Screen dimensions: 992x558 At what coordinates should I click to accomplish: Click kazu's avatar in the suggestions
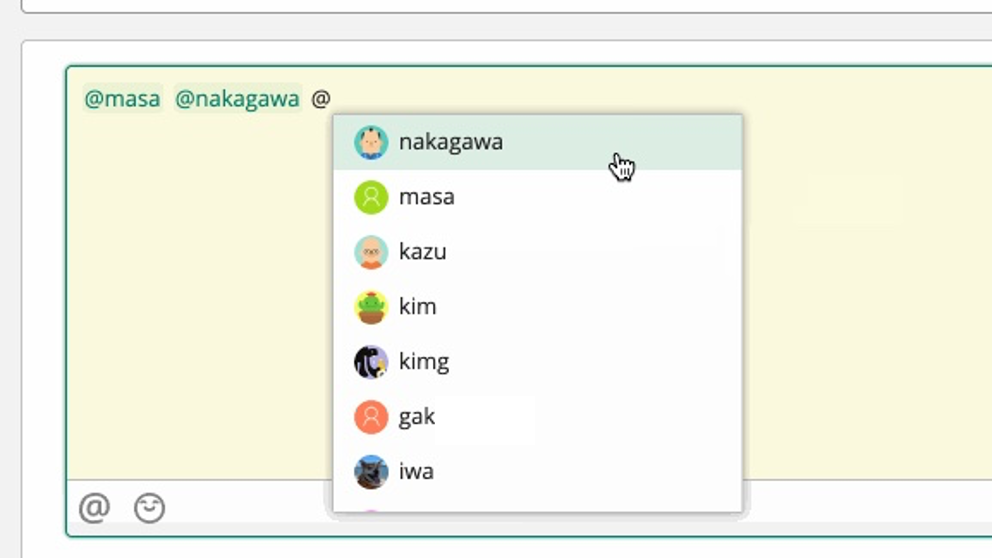[371, 252]
